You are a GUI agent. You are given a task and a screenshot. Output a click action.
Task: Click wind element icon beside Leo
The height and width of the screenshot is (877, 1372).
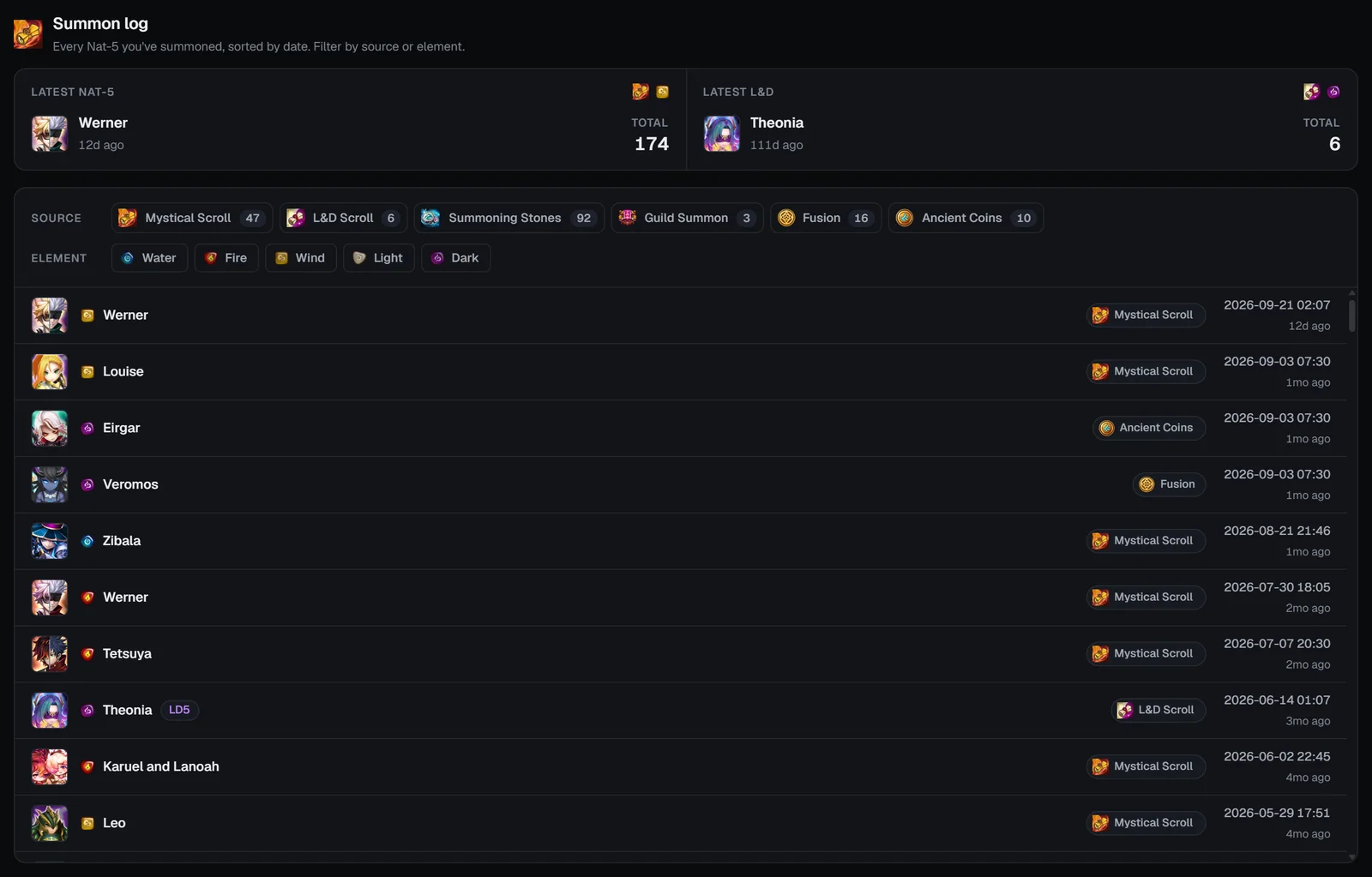(87, 823)
